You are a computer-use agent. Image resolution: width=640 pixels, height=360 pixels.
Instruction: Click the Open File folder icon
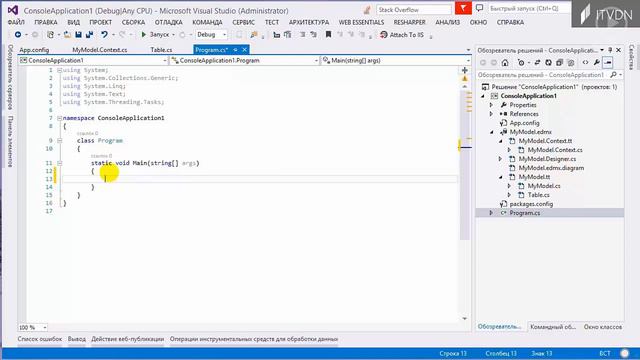67,35
